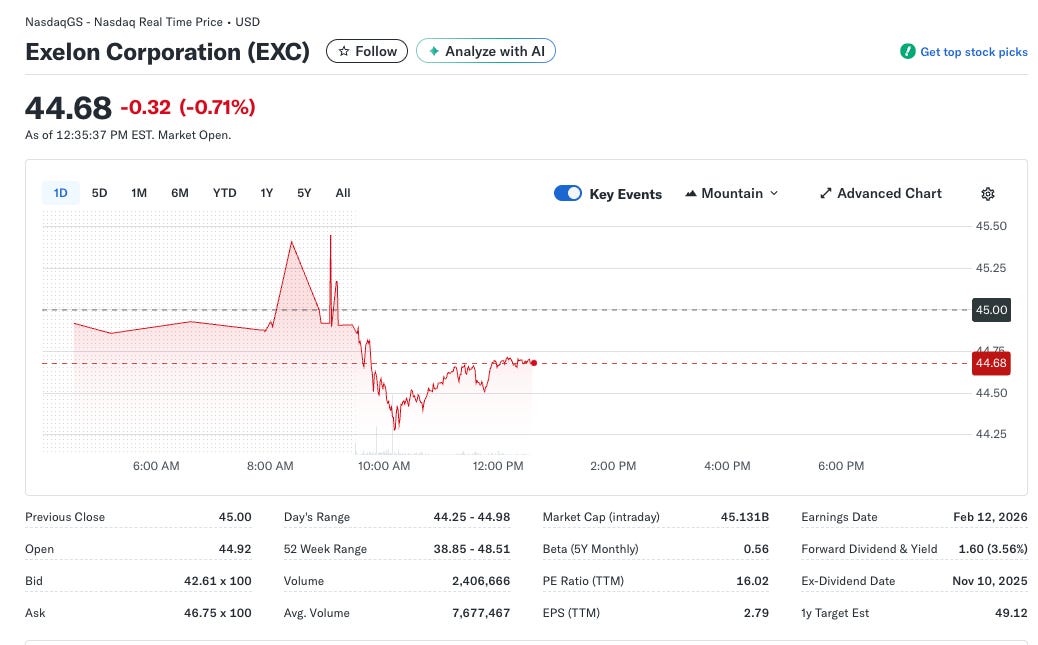The width and height of the screenshot is (1038, 645).
Task: Click the Avg. Volume value 7,677,467
Action: pyautogui.click(x=481, y=613)
